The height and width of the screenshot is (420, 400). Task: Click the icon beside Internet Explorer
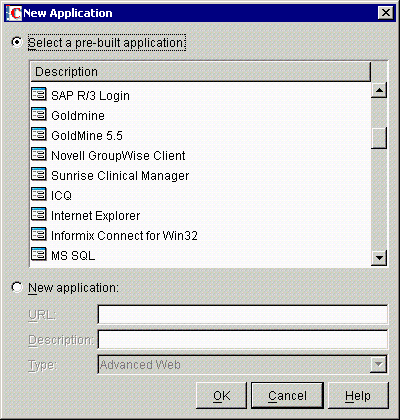click(x=39, y=214)
